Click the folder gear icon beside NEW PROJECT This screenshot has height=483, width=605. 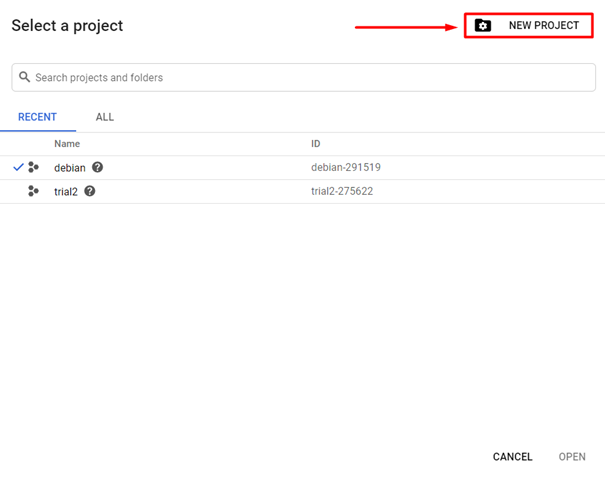pos(483,25)
